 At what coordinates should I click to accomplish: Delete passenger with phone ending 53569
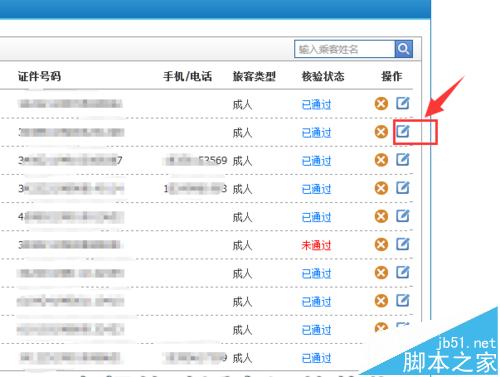tap(381, 160)
